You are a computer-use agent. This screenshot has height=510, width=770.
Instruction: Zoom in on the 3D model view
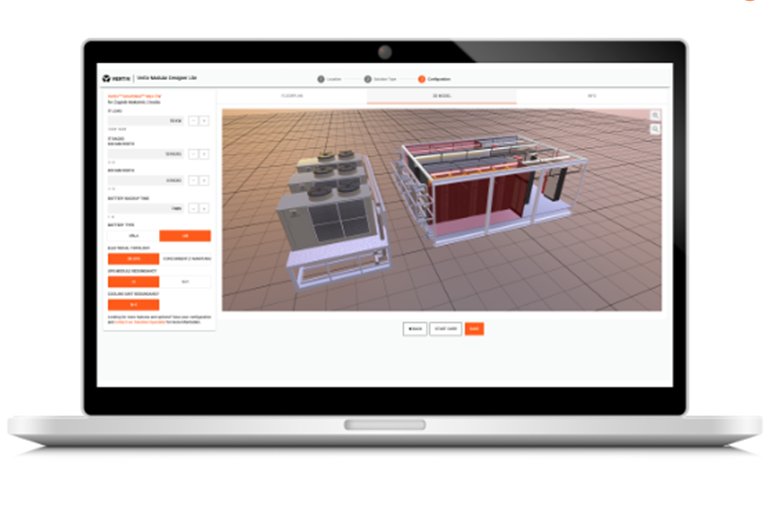click(x=655, y=116)
